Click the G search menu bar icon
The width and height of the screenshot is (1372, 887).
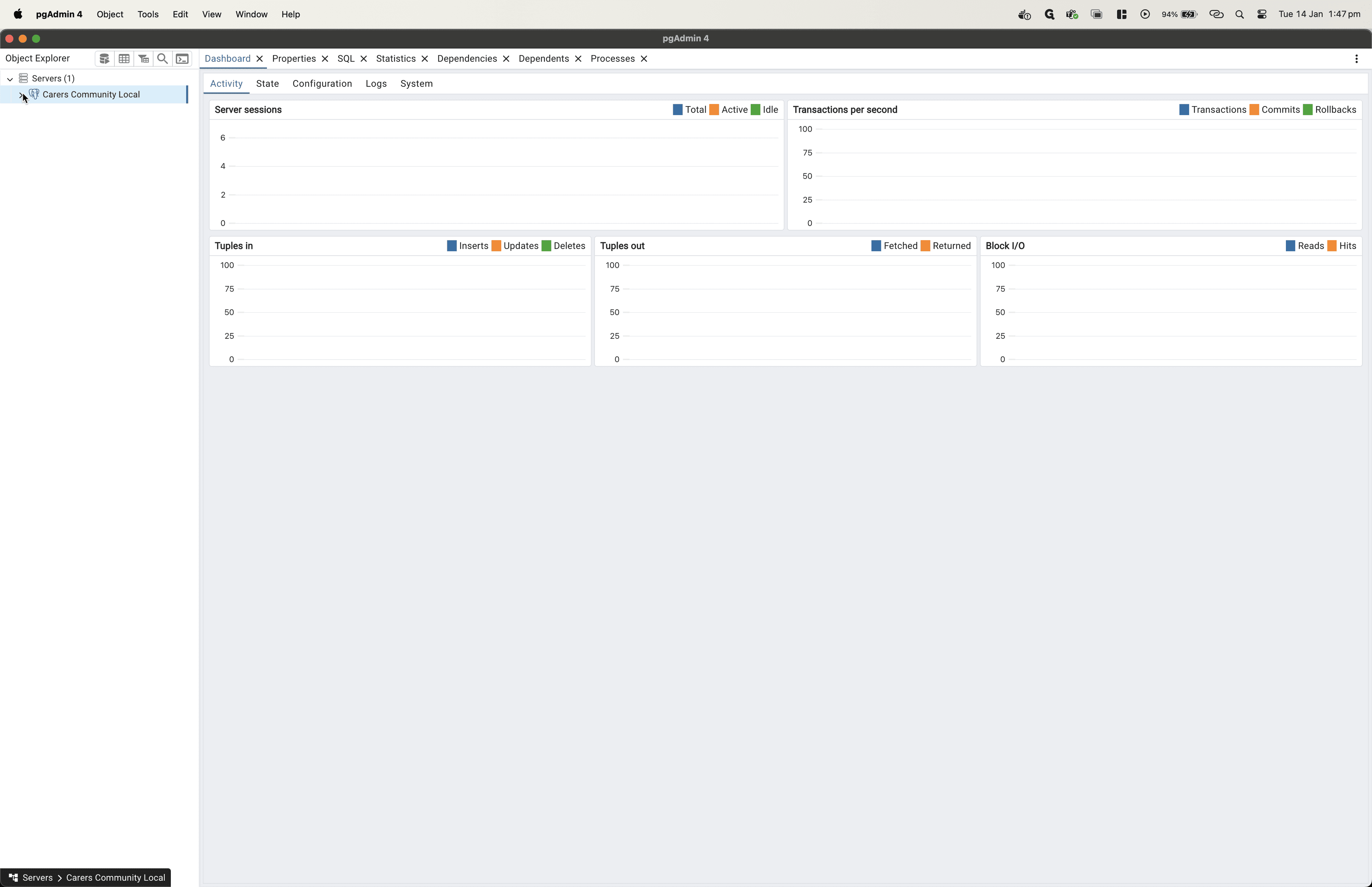coord(1049,14)
